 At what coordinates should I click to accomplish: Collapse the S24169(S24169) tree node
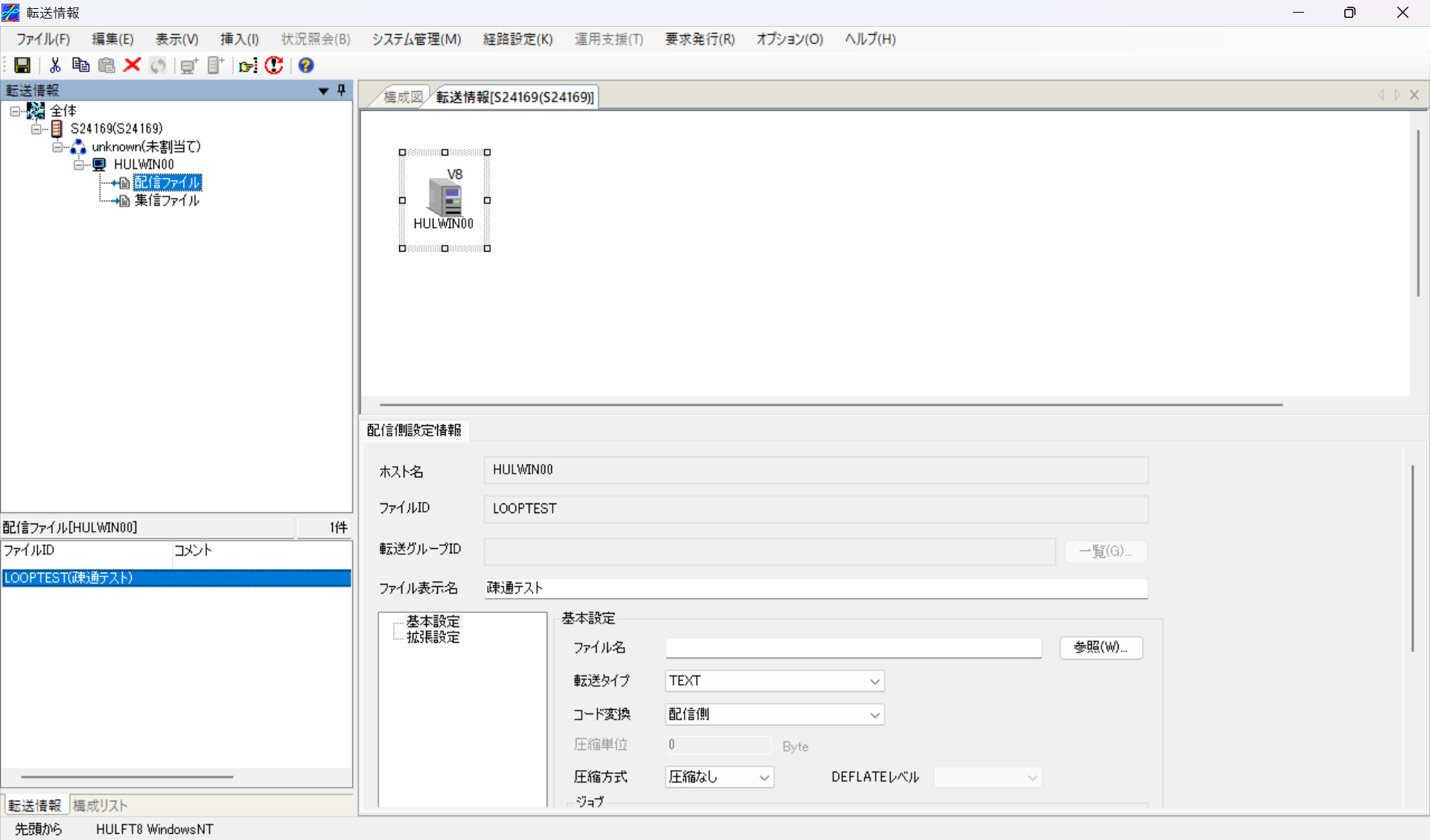pos(36,129)
